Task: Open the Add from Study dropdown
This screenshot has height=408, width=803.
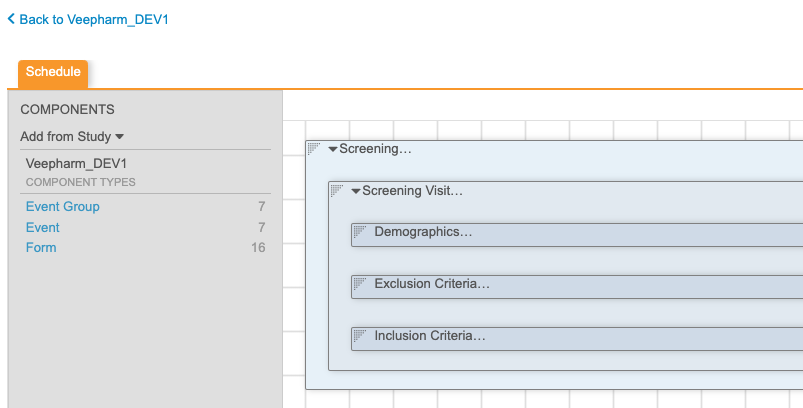Action: pyautogui.click(x=72, y=136)
